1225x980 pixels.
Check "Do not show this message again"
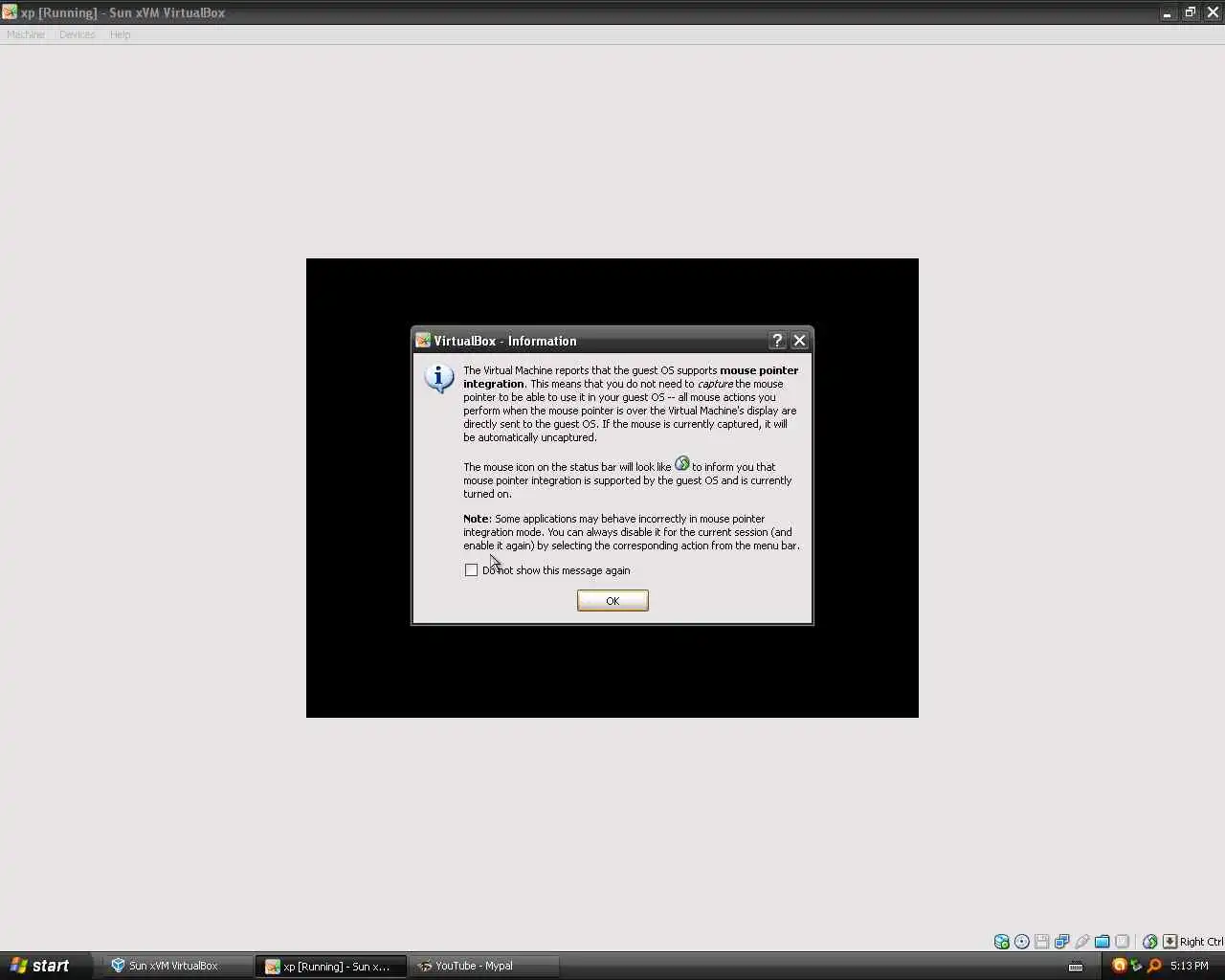tap(471, 569)
